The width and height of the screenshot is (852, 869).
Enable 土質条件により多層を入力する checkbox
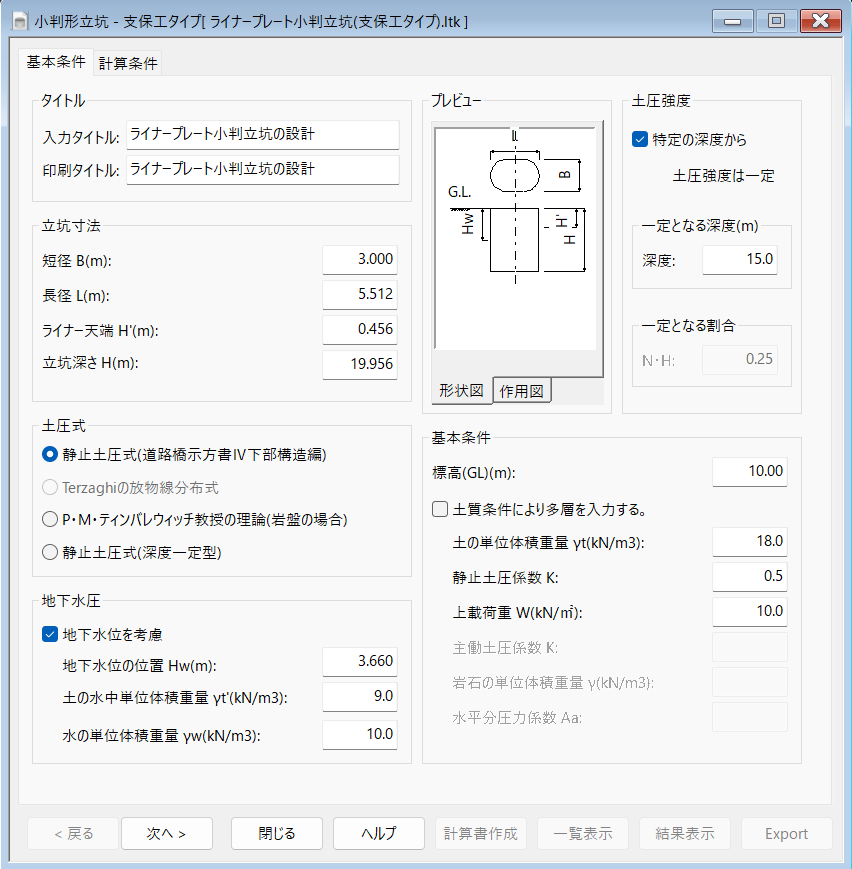[x=440, y=509]
